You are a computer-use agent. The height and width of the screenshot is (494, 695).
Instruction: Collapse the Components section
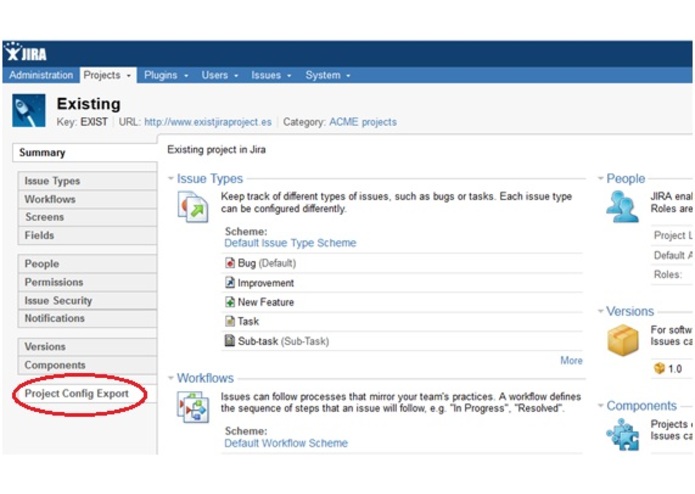[x=601, y=405]
